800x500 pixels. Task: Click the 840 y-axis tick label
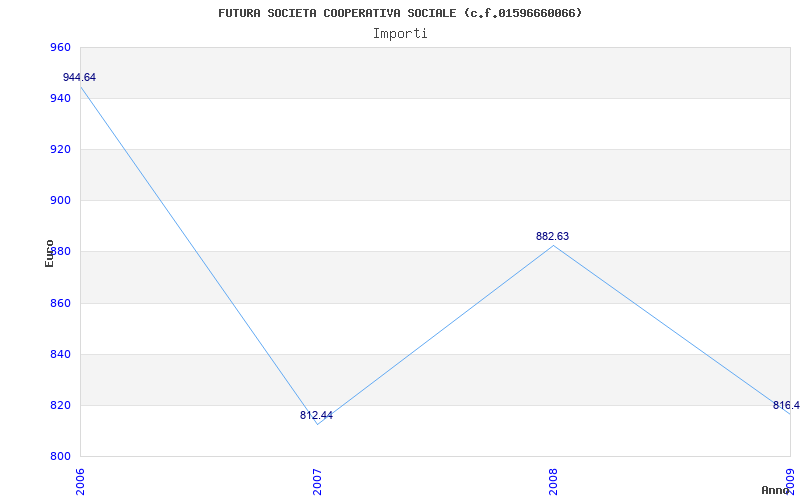tap(60, 355)
